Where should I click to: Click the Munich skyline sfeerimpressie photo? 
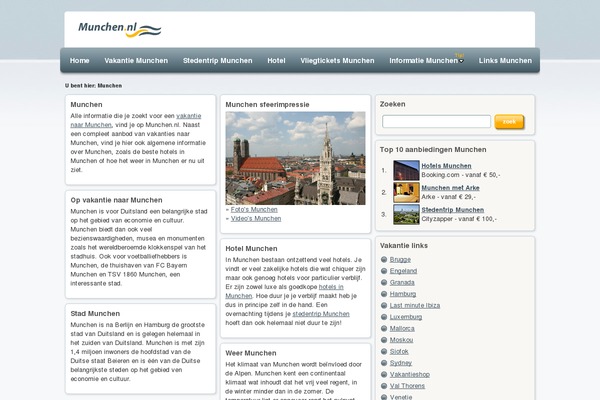tap(295, 158)
